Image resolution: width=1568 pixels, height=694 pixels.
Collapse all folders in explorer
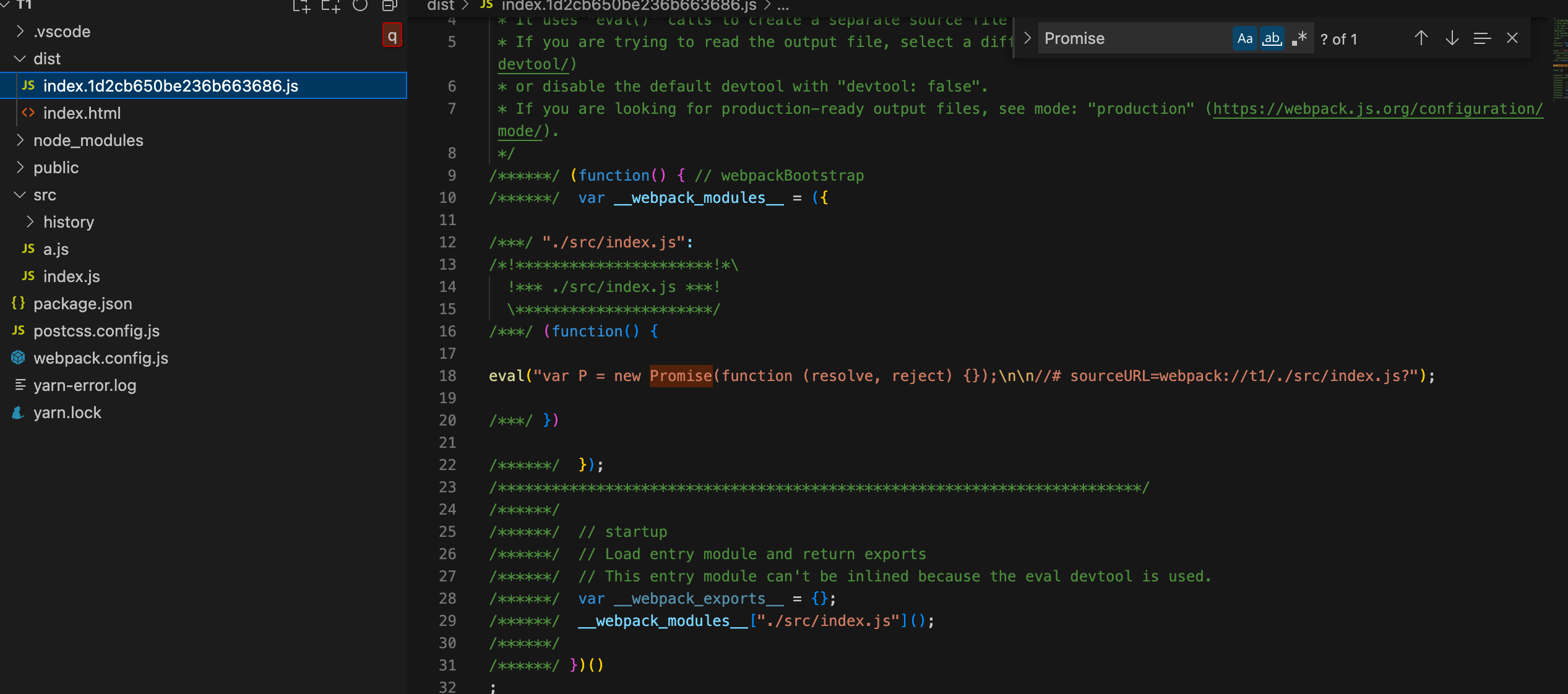pyautogui.click(x=389, y=6)
